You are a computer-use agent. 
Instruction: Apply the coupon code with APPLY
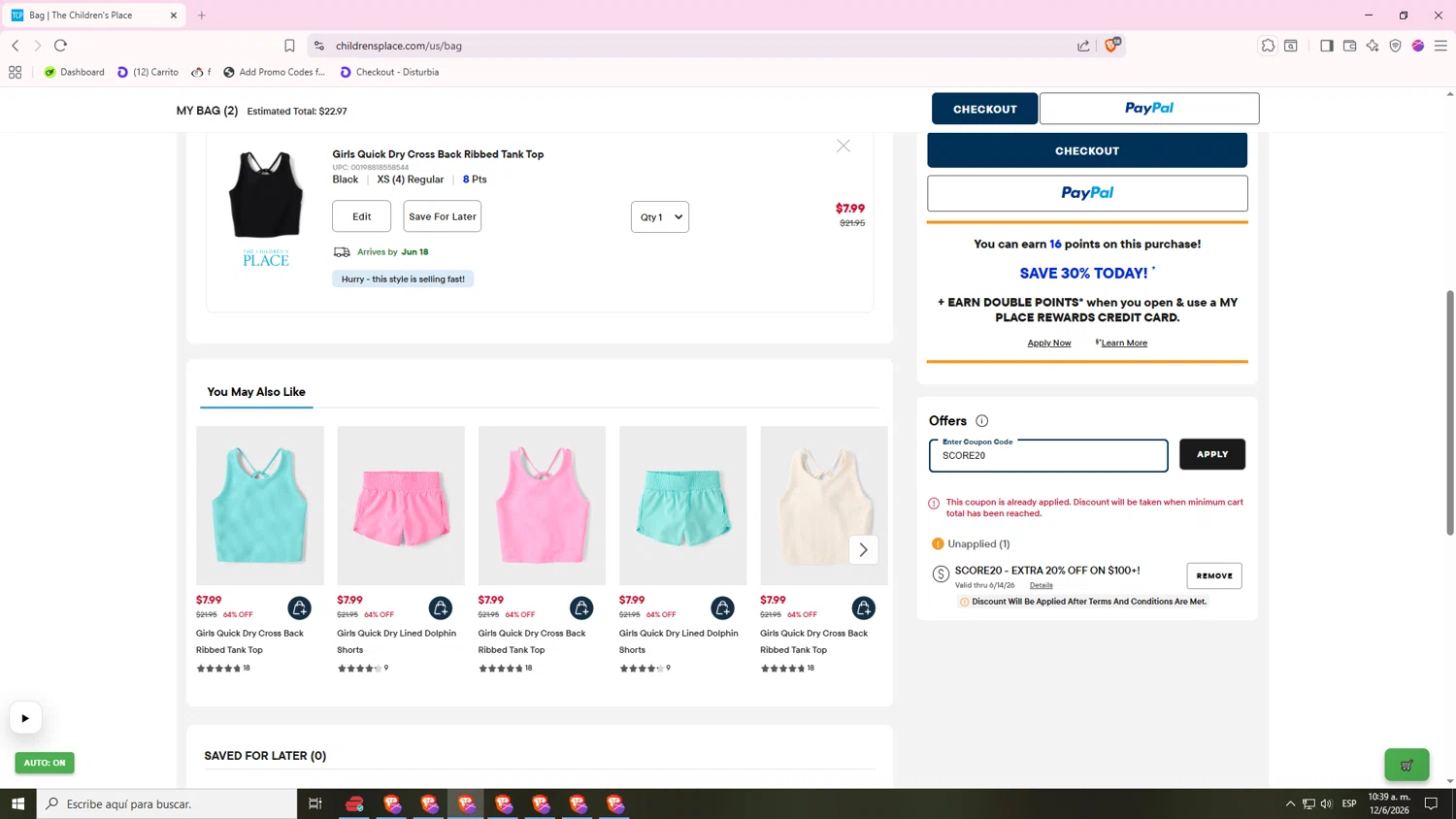[1212, 454]
